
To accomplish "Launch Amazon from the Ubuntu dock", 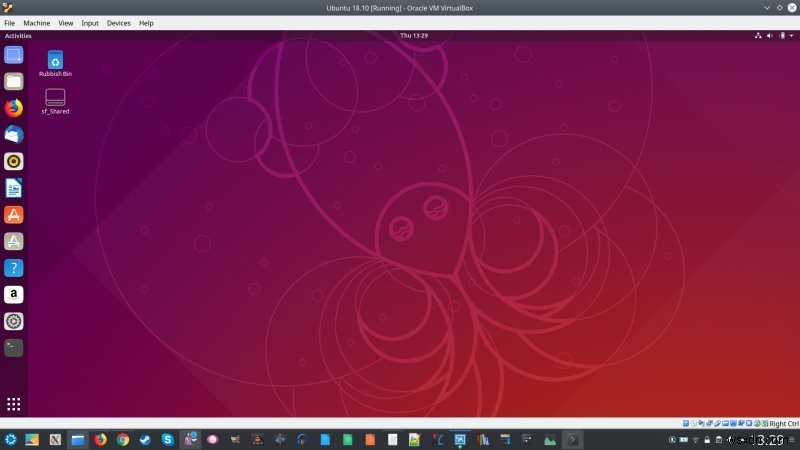I will pos(14,294).
